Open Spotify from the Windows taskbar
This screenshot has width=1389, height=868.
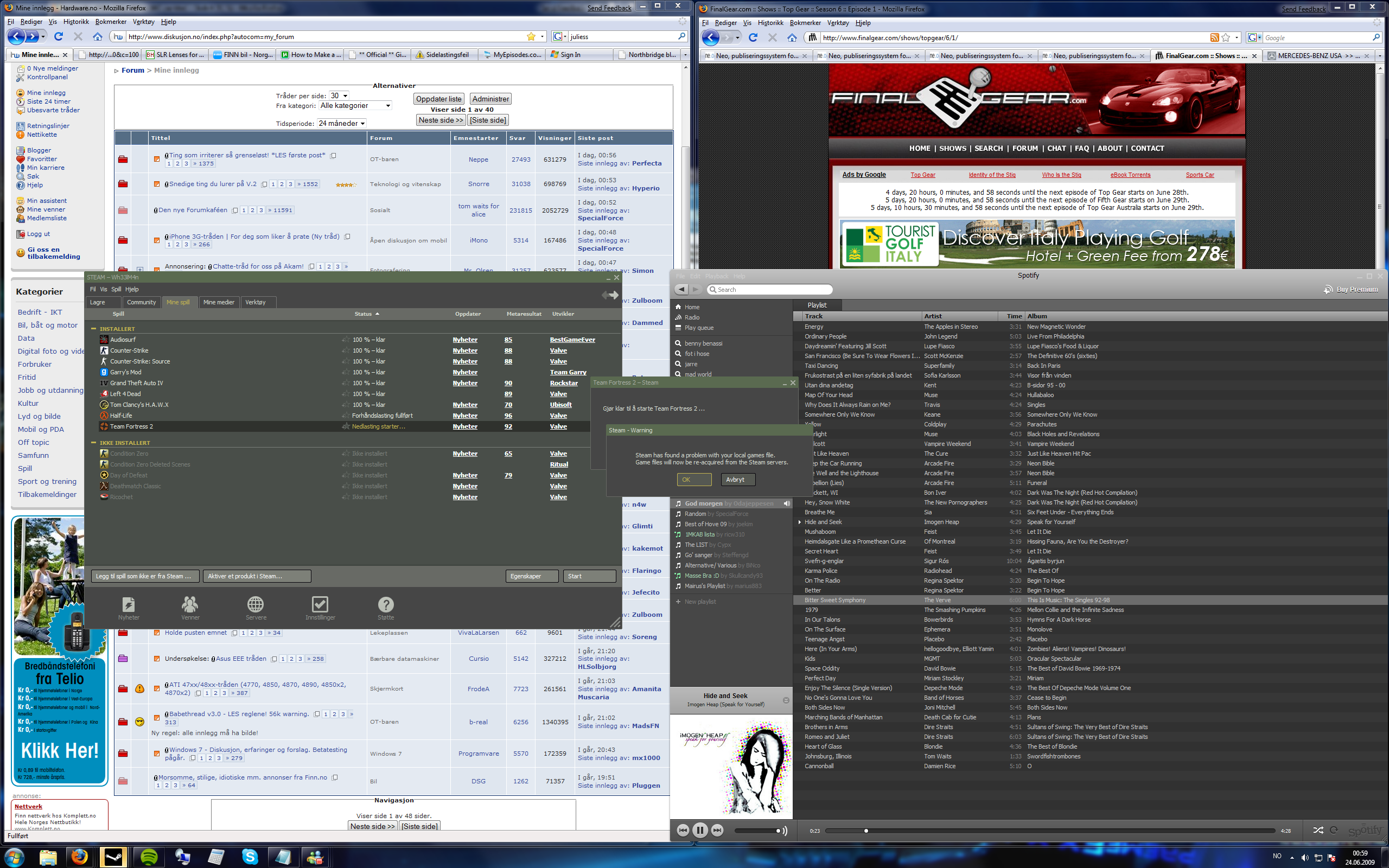(149, 857)
